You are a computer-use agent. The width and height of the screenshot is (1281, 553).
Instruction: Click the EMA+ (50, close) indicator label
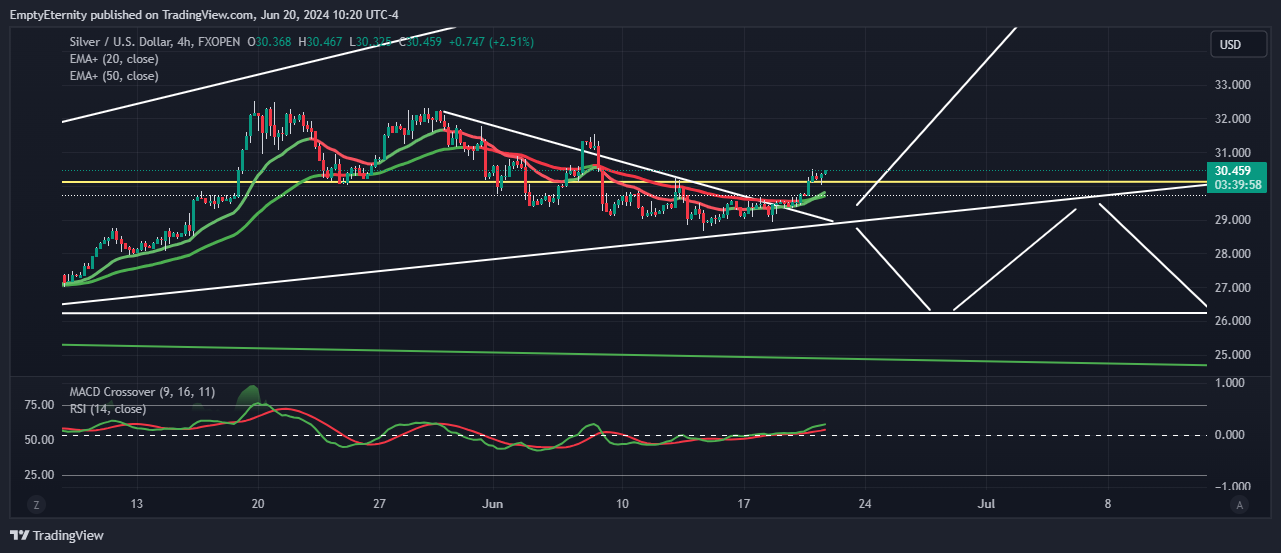(114, 76)
